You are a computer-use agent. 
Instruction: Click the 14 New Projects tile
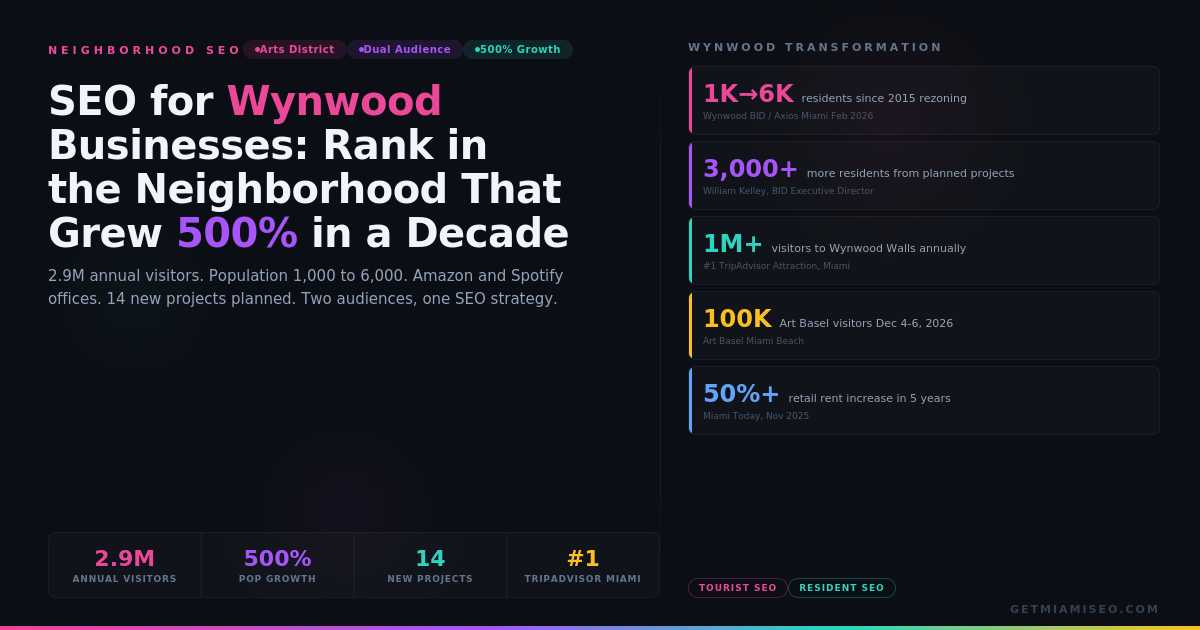tap(430, 565)
